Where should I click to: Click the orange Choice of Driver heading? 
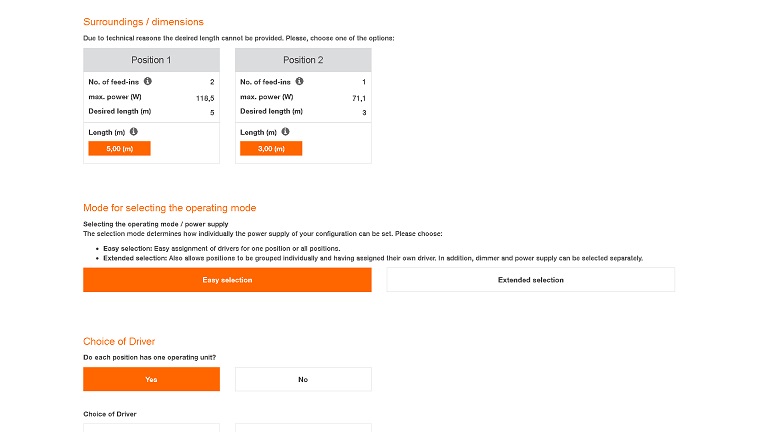tap(119, 341)
